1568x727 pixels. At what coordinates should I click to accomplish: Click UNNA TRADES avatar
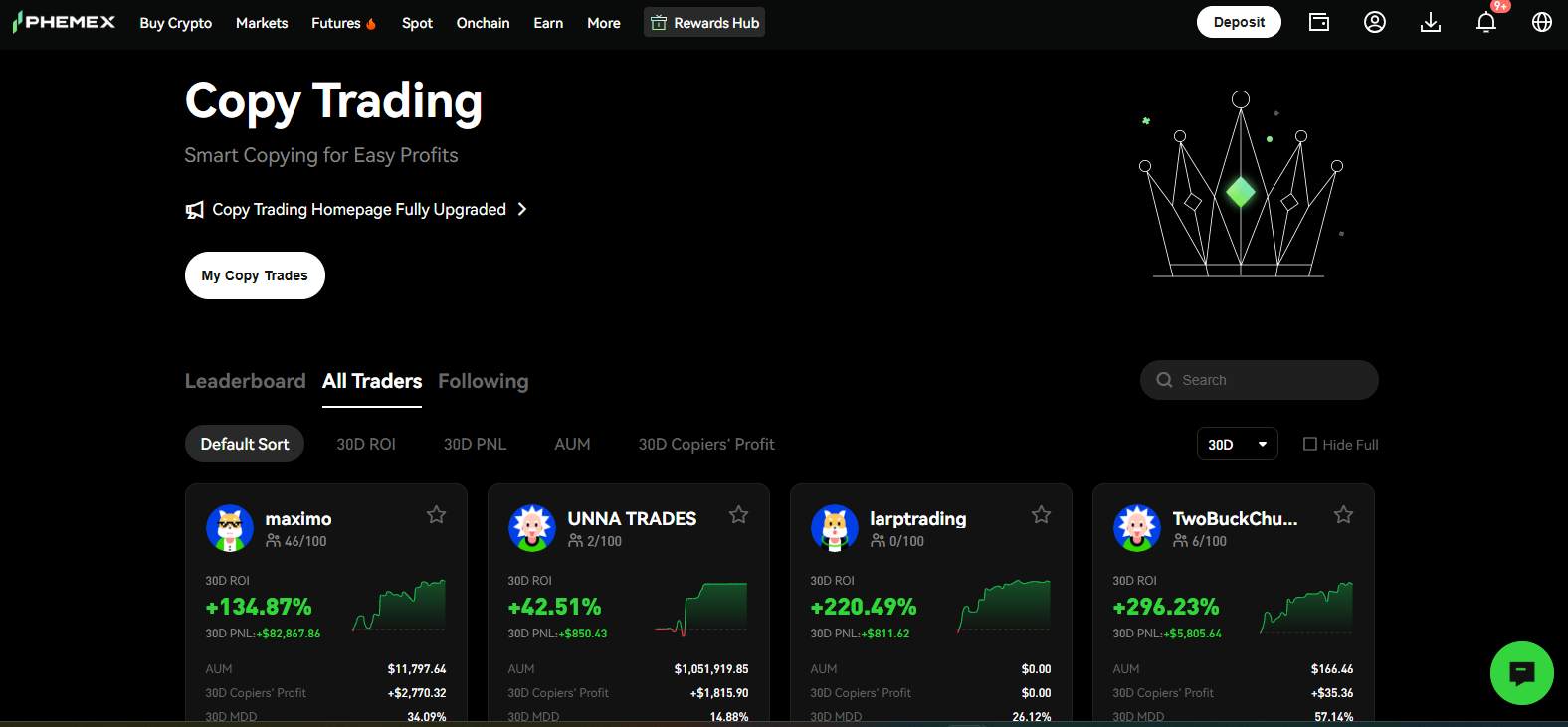(x=532, y=528)
